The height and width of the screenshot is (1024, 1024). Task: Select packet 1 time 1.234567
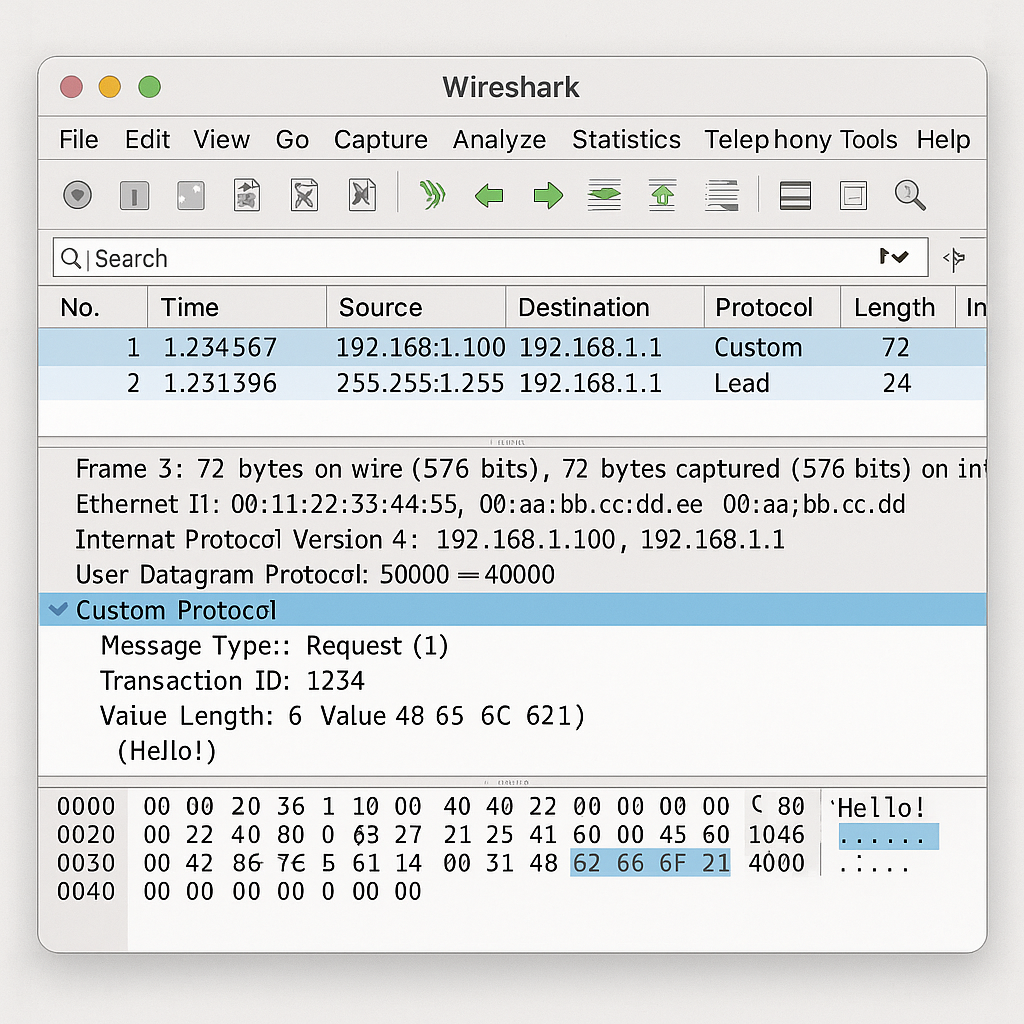coord(220,347)
